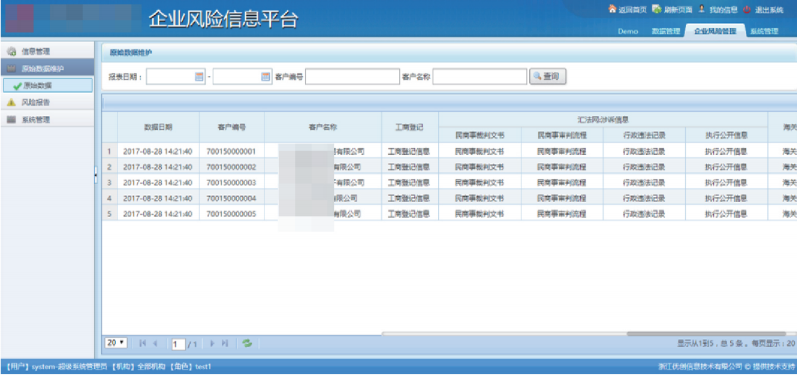Open 我的信息 via the user icon
797x375 pixels.
tap(702, 10)
